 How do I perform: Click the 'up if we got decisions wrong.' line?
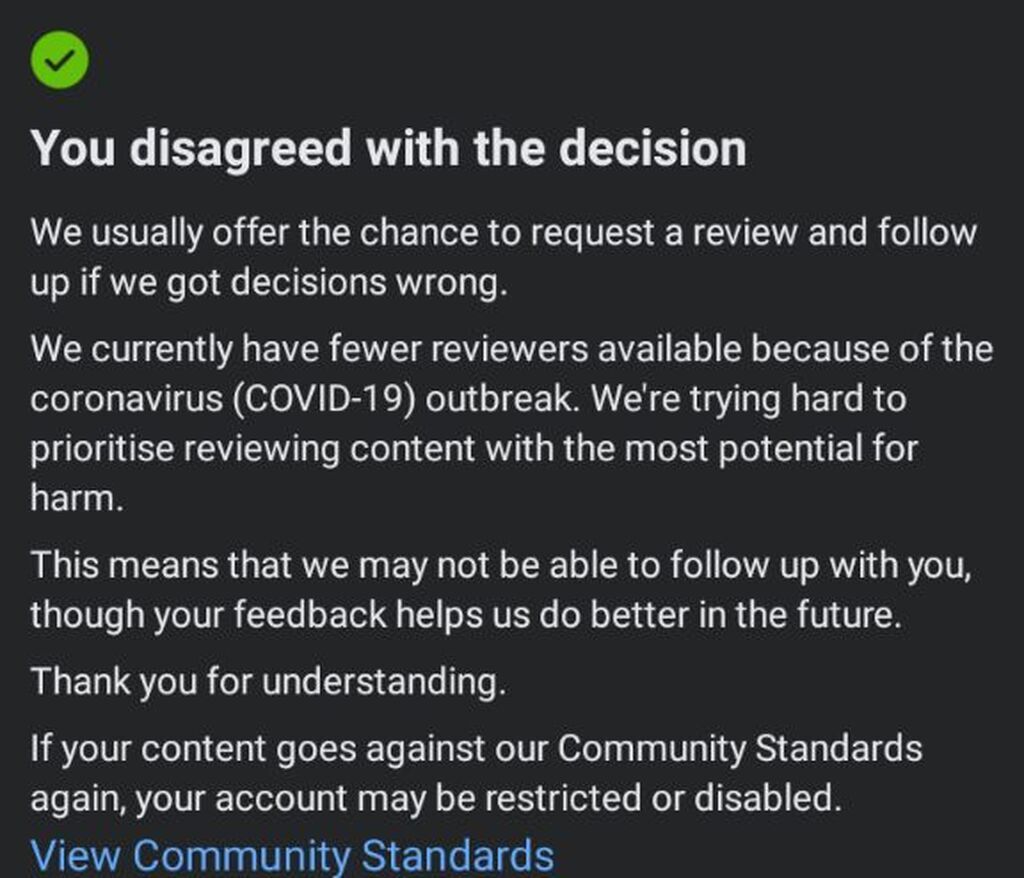click(x=269, y=283)
